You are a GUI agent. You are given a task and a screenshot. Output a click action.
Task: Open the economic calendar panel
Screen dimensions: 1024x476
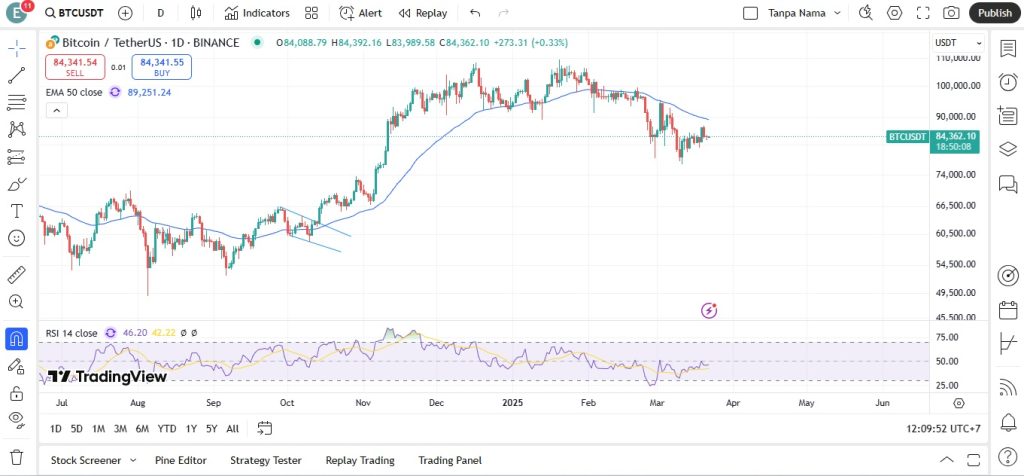coord(1008,309)
